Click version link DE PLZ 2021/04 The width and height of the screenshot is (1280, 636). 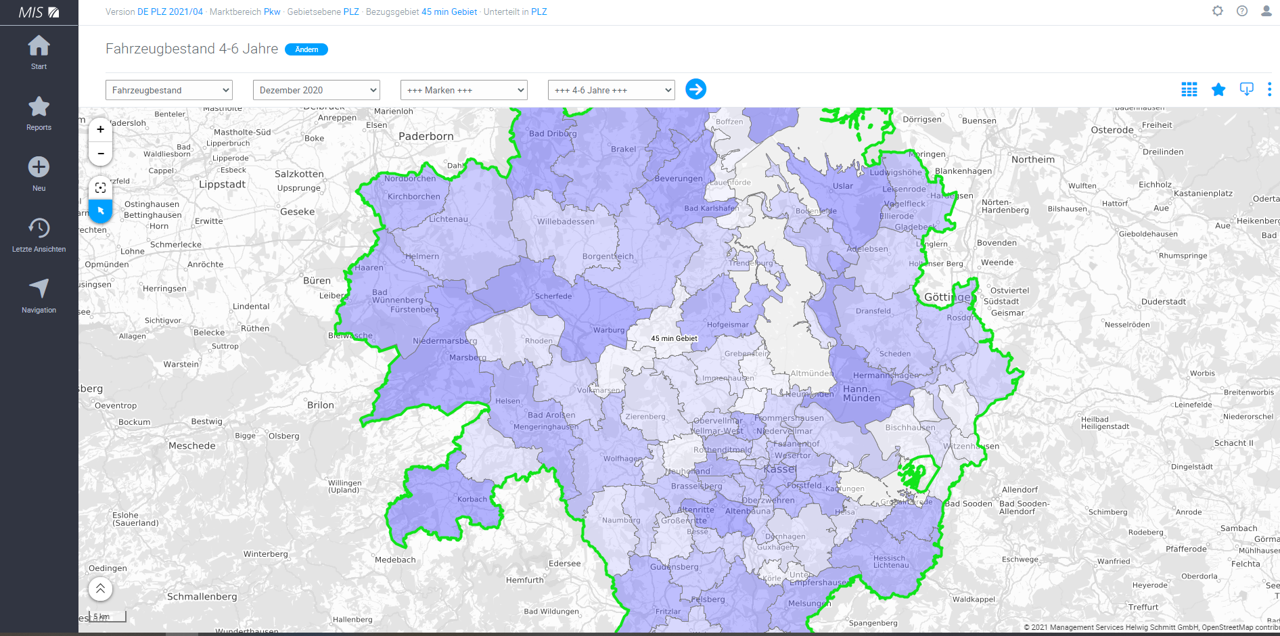(170, 12)
